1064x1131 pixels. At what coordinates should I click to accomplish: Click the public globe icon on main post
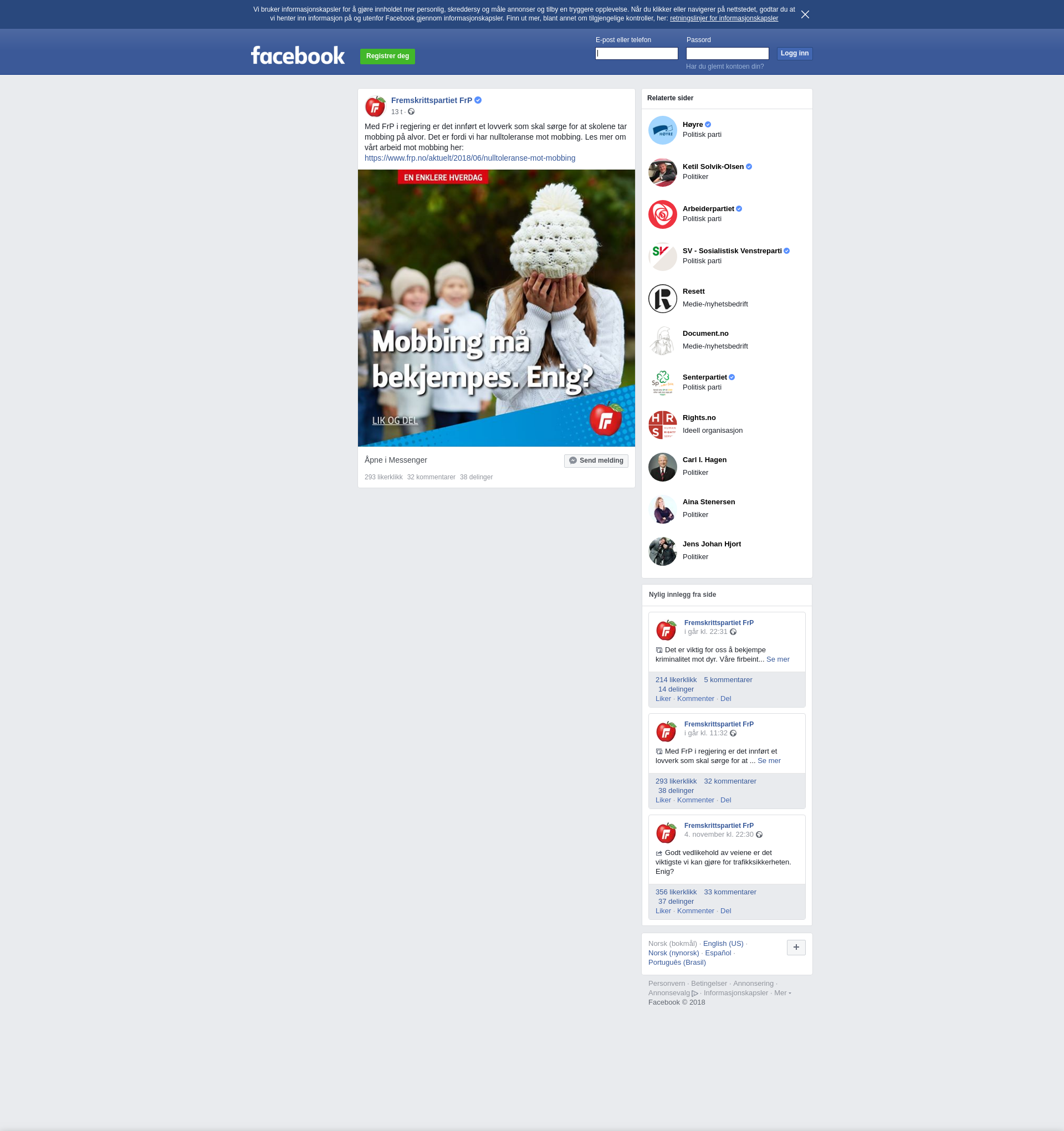click(411, 112)
